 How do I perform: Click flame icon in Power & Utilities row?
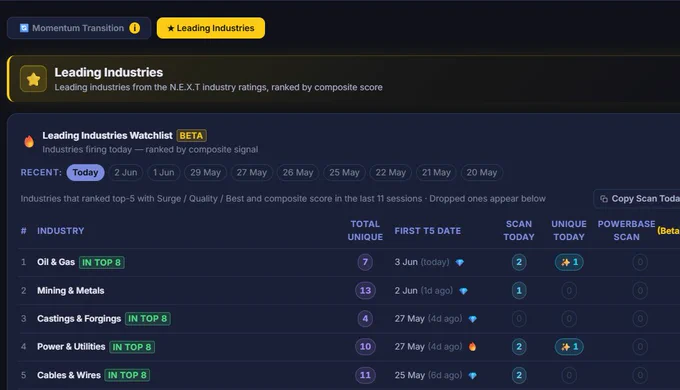click(472, 347)
